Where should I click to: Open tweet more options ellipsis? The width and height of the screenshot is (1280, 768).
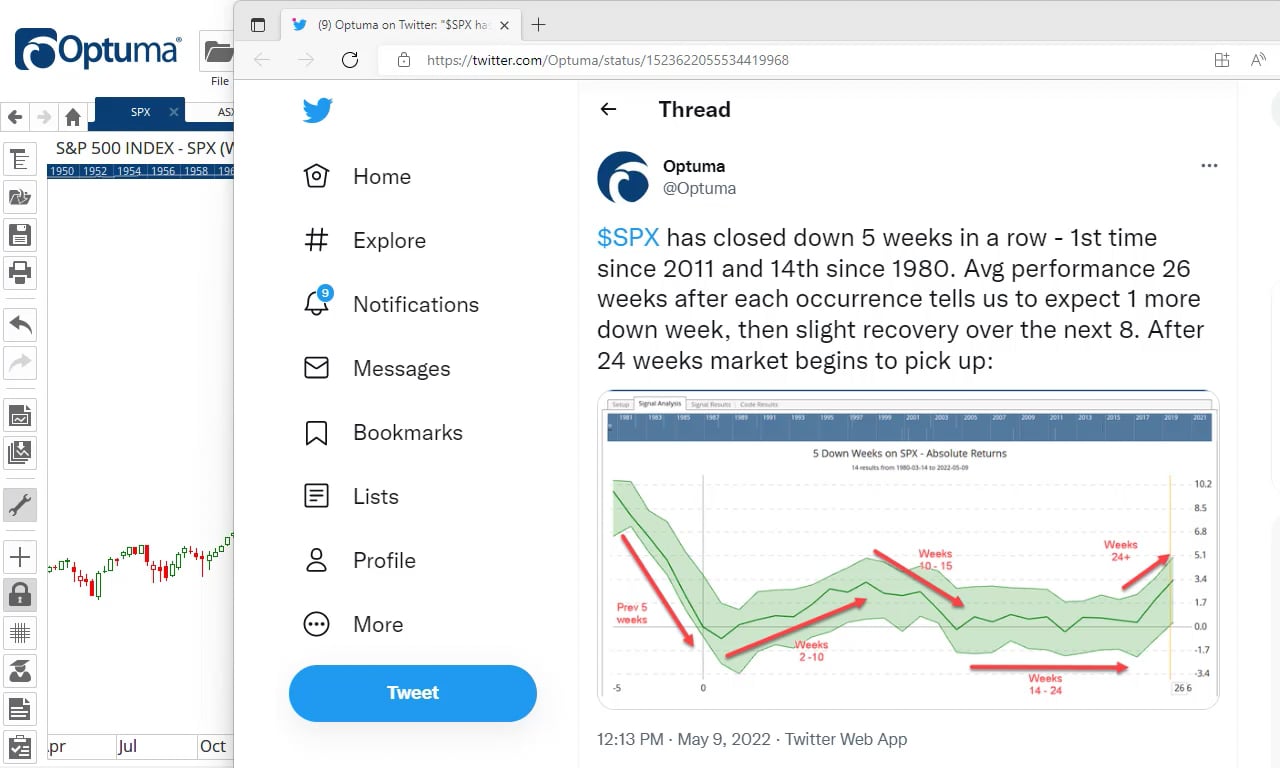pos(1209,166)
